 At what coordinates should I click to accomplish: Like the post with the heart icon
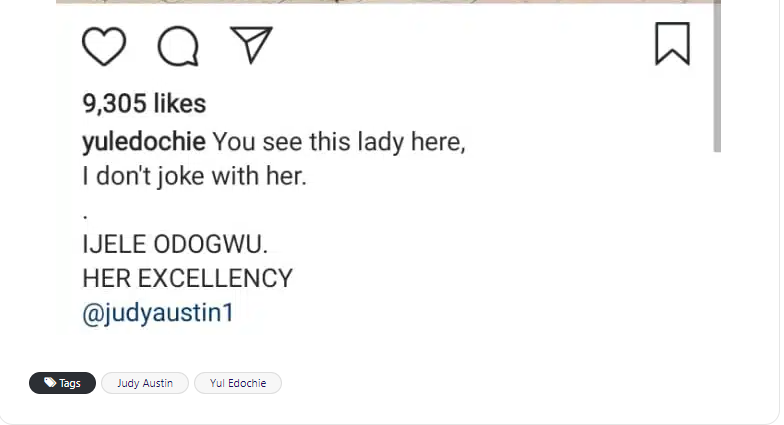click(x=104, y=46)
